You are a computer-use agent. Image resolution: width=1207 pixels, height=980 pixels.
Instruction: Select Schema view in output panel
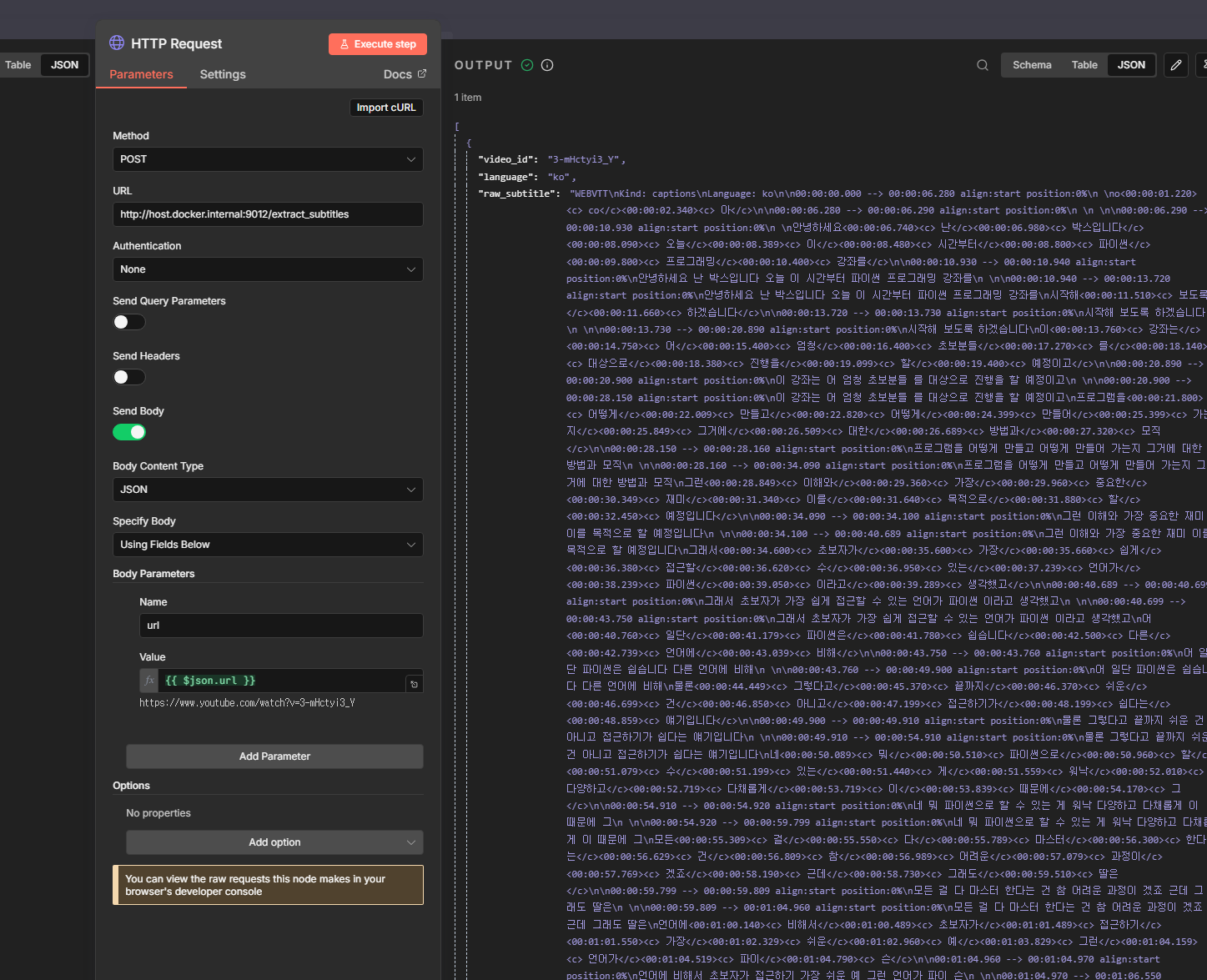coord(1032,65)
